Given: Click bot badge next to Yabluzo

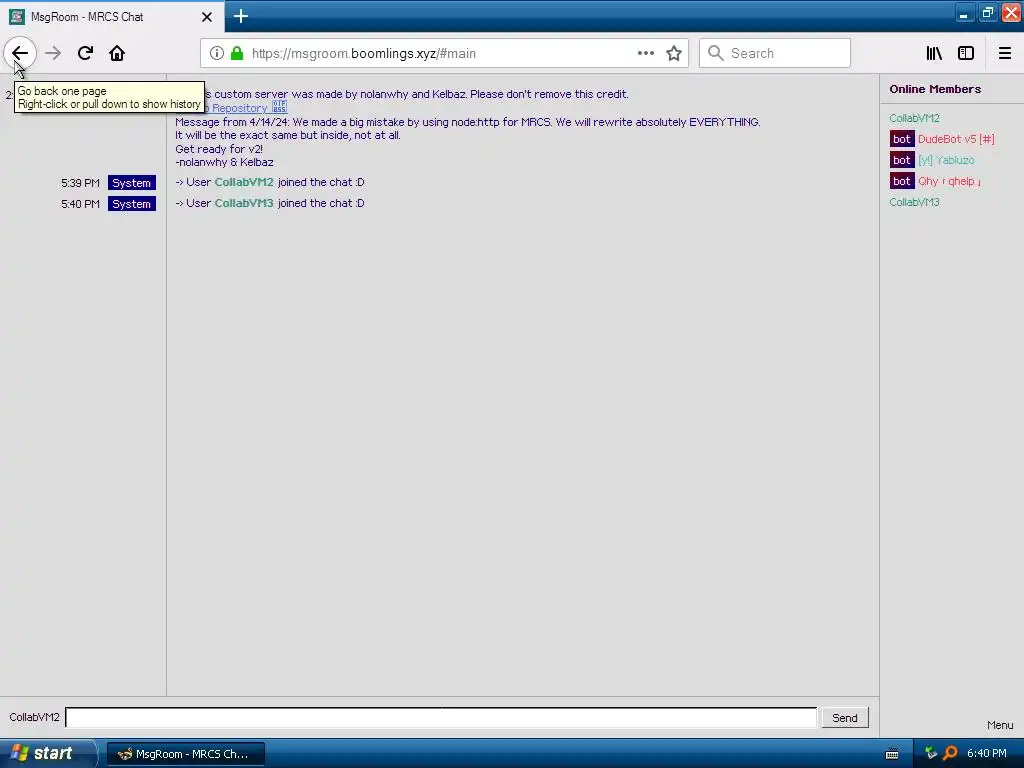Looking at the screenshot, I should pos(902,160).
